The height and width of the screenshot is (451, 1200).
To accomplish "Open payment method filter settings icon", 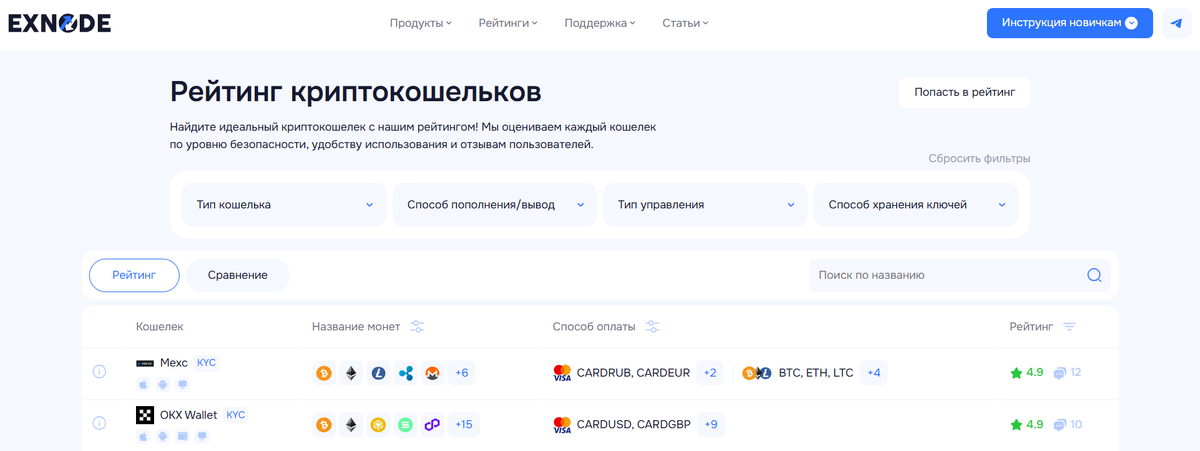I will point(652,327).
